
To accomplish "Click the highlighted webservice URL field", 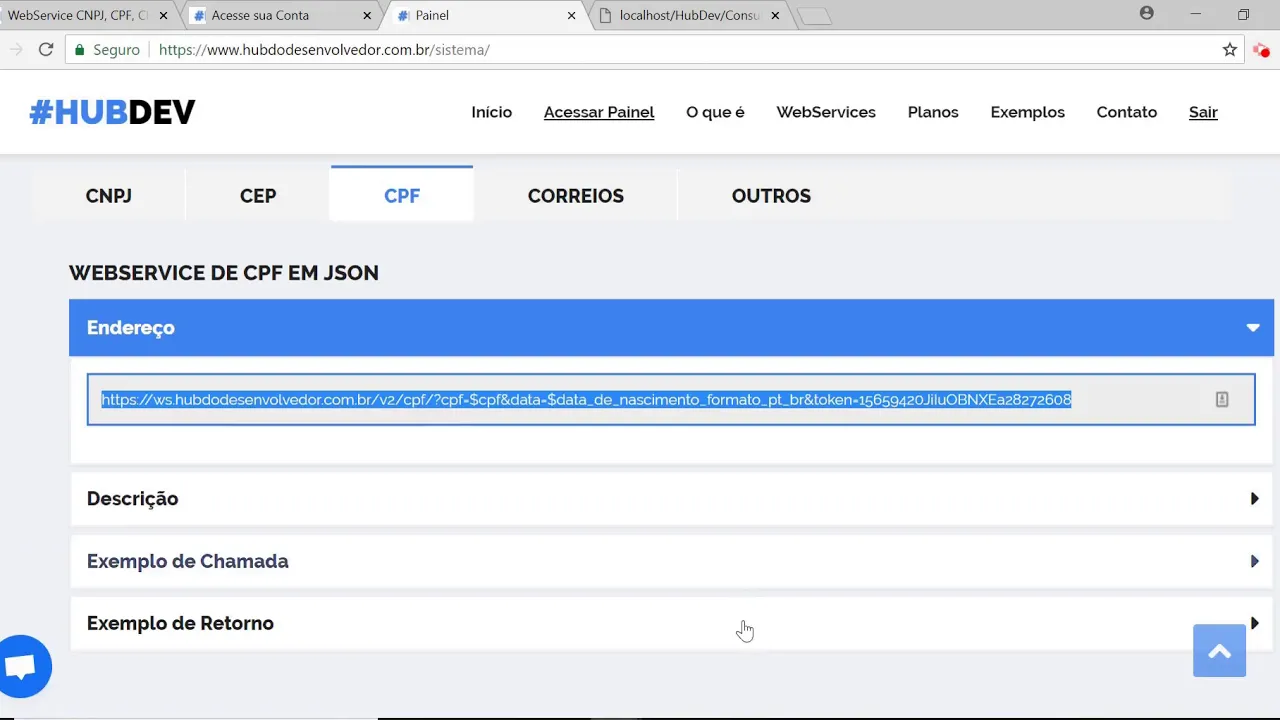I will (671, 399).
